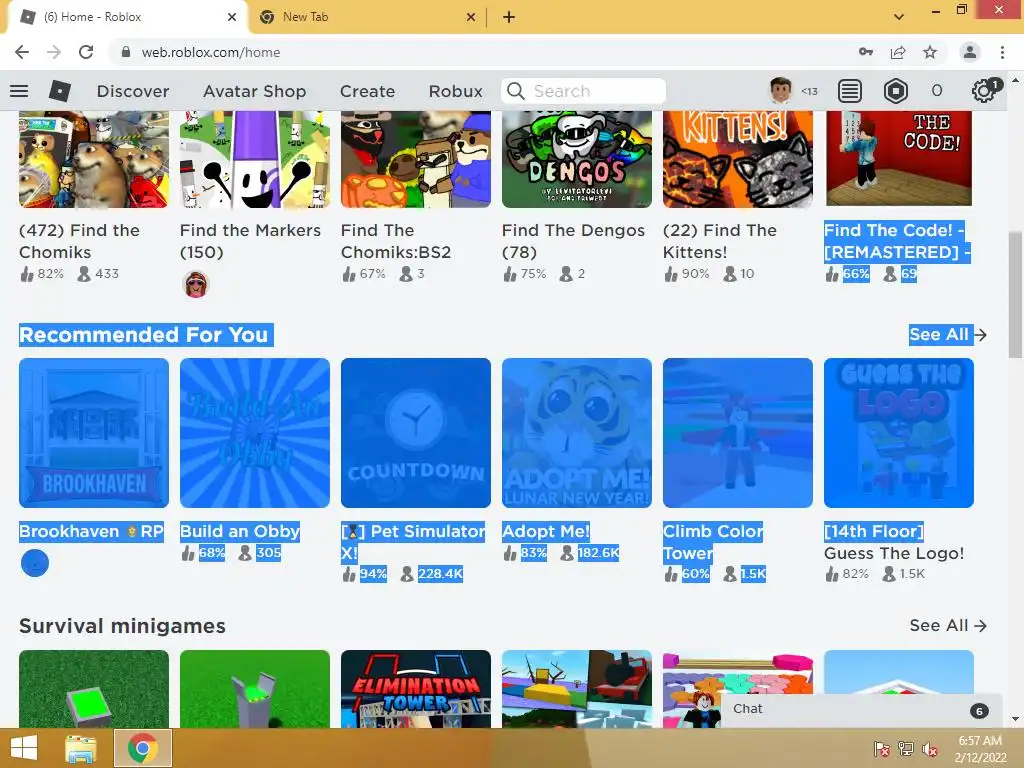Reload the Roblox page

pyautogui.click(x=86, y=52)
